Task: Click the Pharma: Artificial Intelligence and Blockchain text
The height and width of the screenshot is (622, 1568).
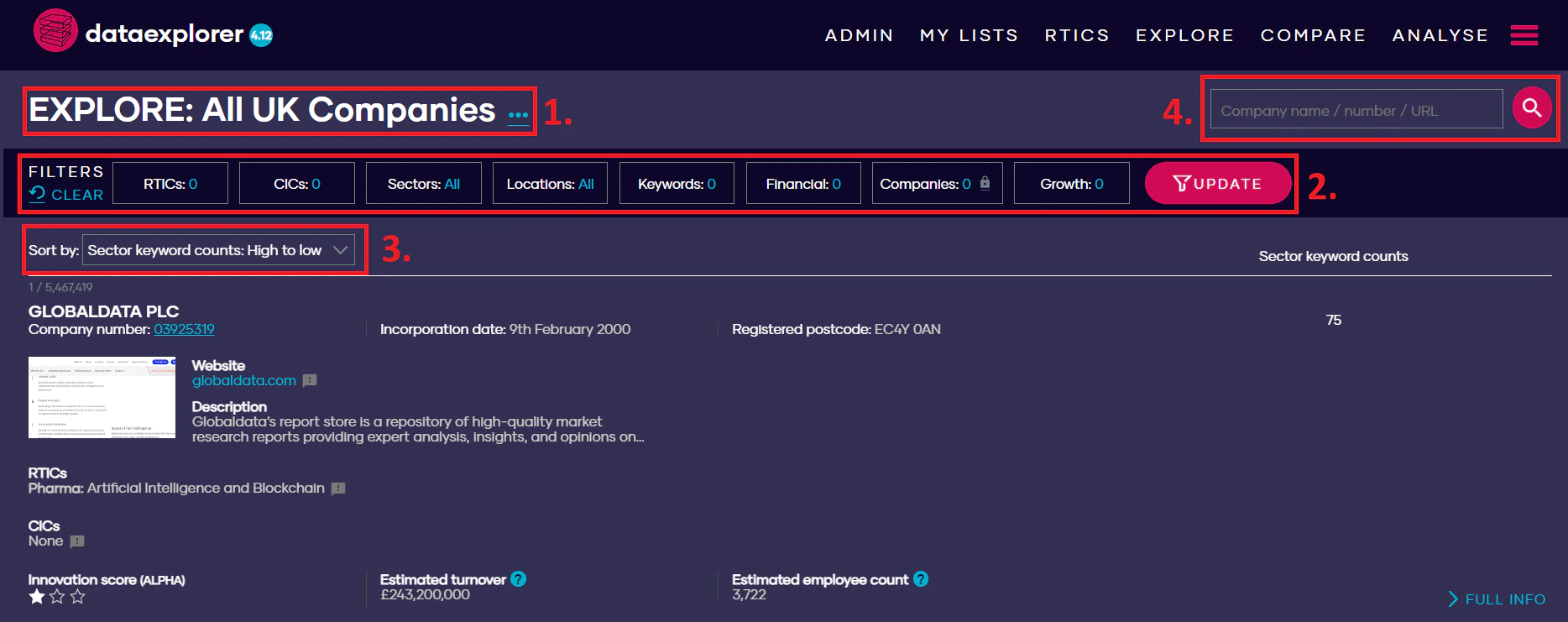Action: (x=176, y=489)
